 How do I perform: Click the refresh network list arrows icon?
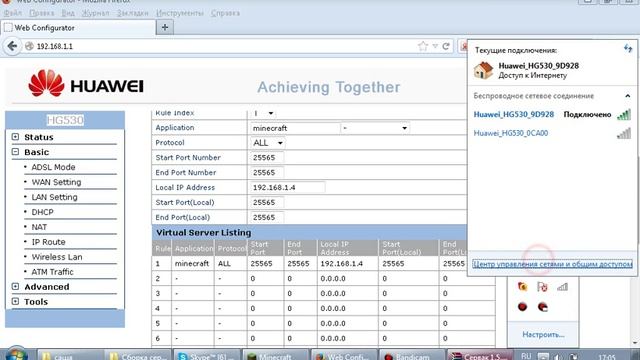click(x=627, y=49)
